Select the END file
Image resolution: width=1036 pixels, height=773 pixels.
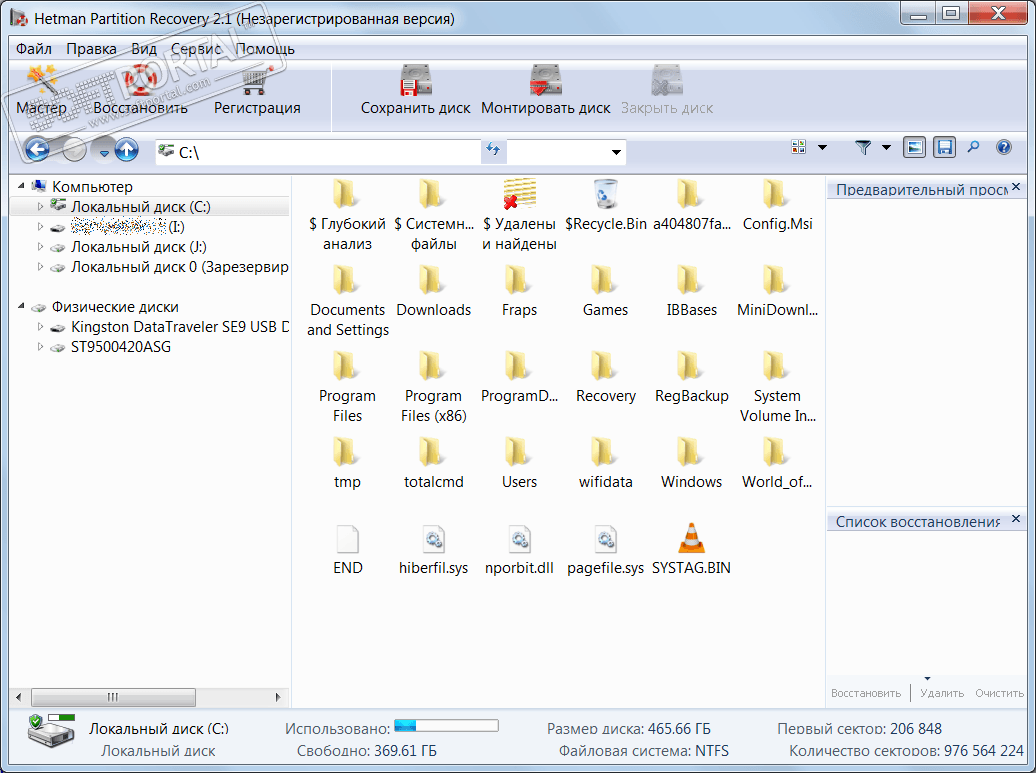(348, 548)
